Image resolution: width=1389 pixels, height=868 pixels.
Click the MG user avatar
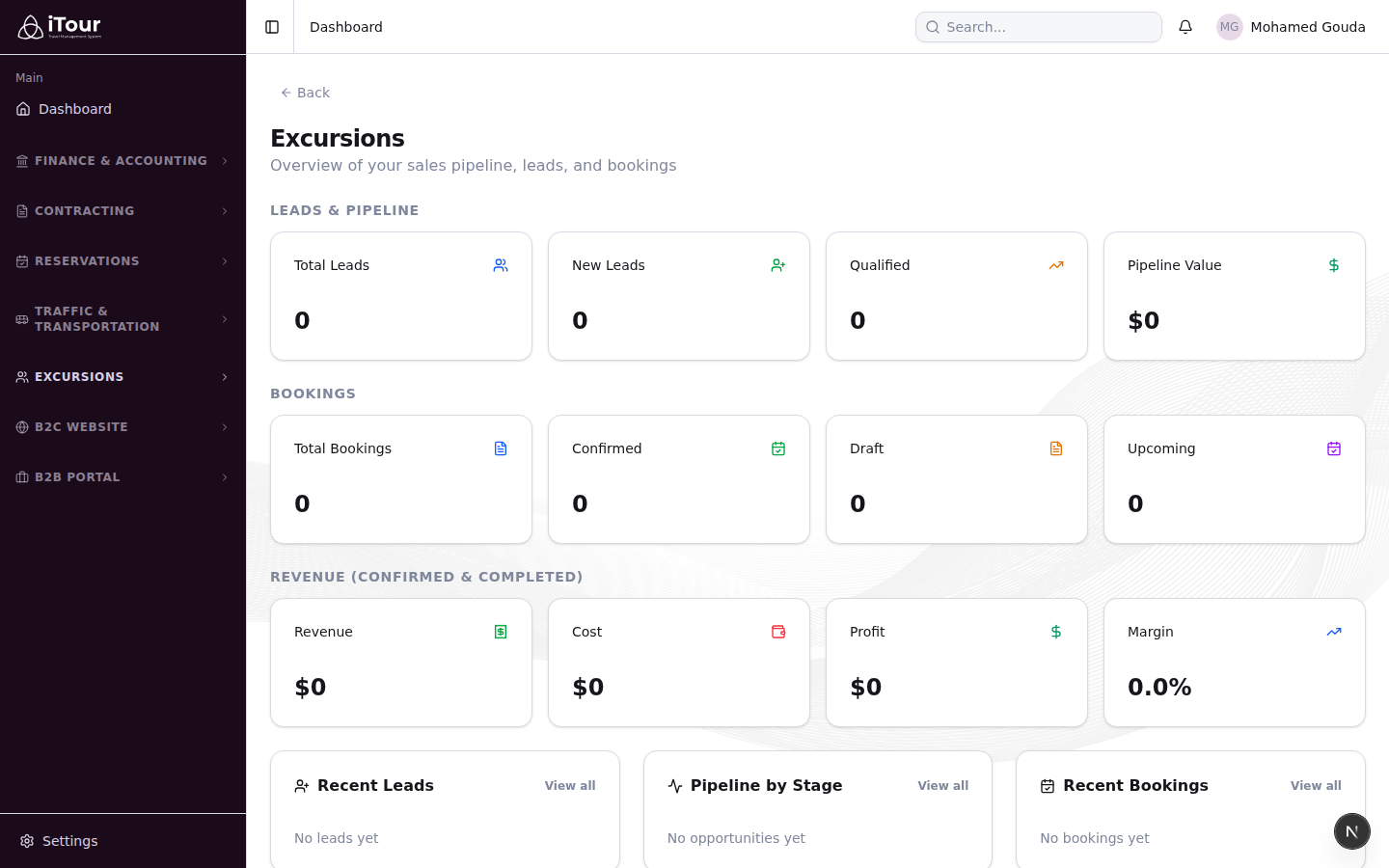coord(1229,27)
